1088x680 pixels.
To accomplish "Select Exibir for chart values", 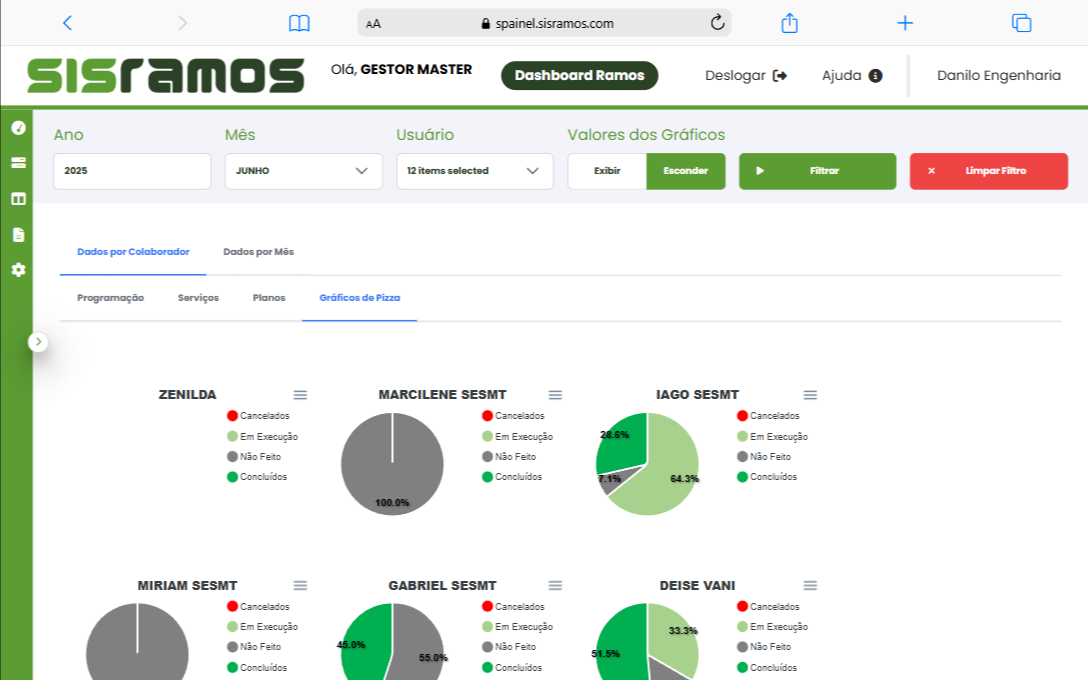I will [607, 171].
